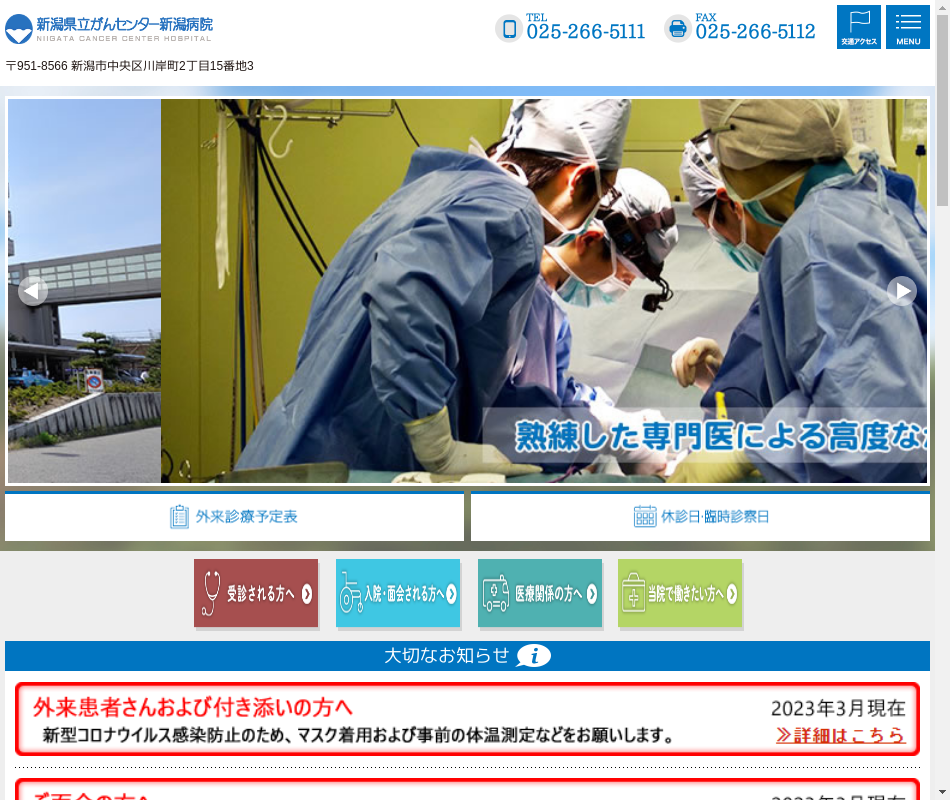This screenshot has height=800, width=950.
Task: Open the 入院･面会される方へ button
Action: click(x=398, y=593)
